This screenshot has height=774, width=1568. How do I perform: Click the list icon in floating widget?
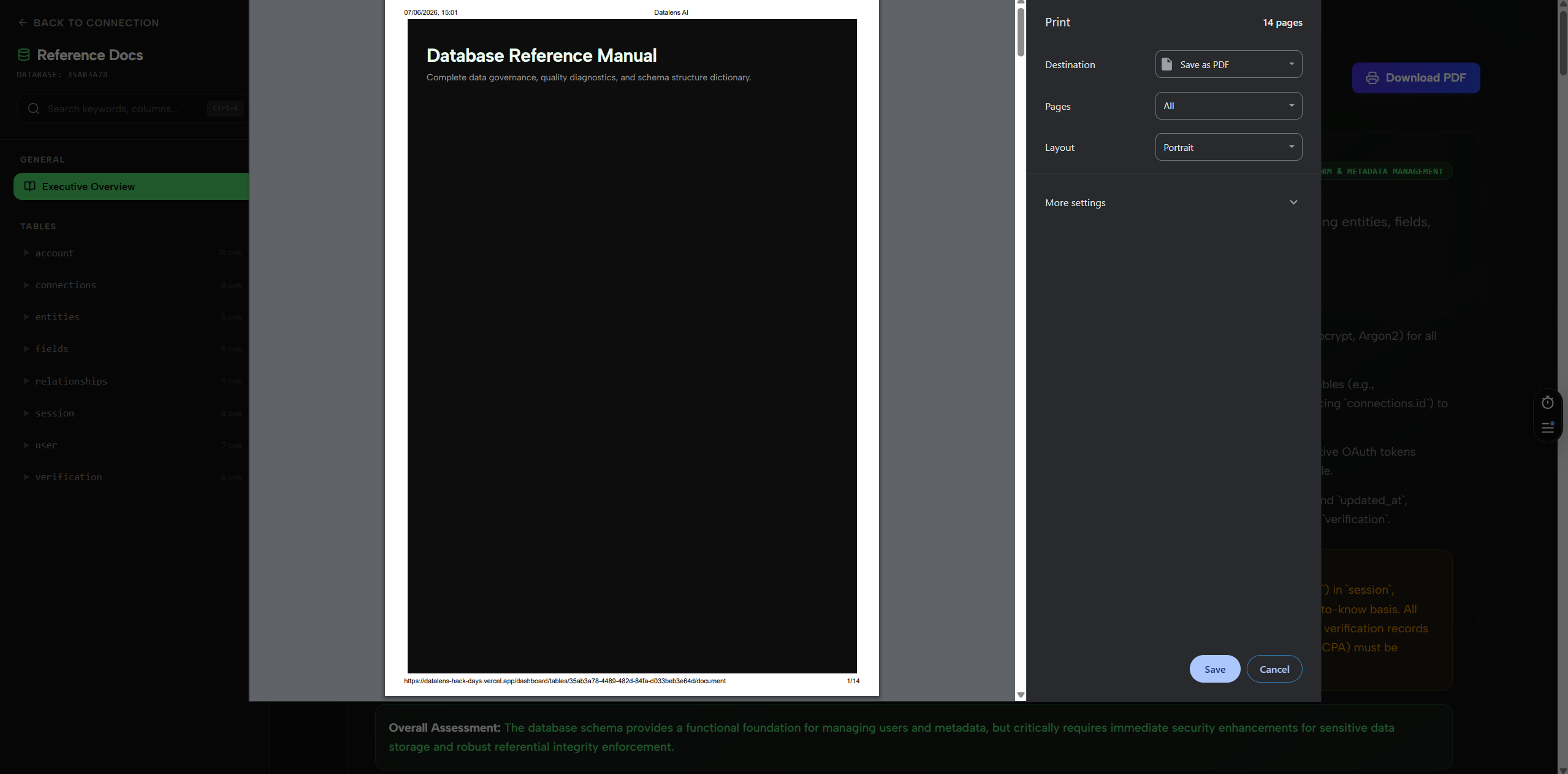click(x=1548, y=427)
